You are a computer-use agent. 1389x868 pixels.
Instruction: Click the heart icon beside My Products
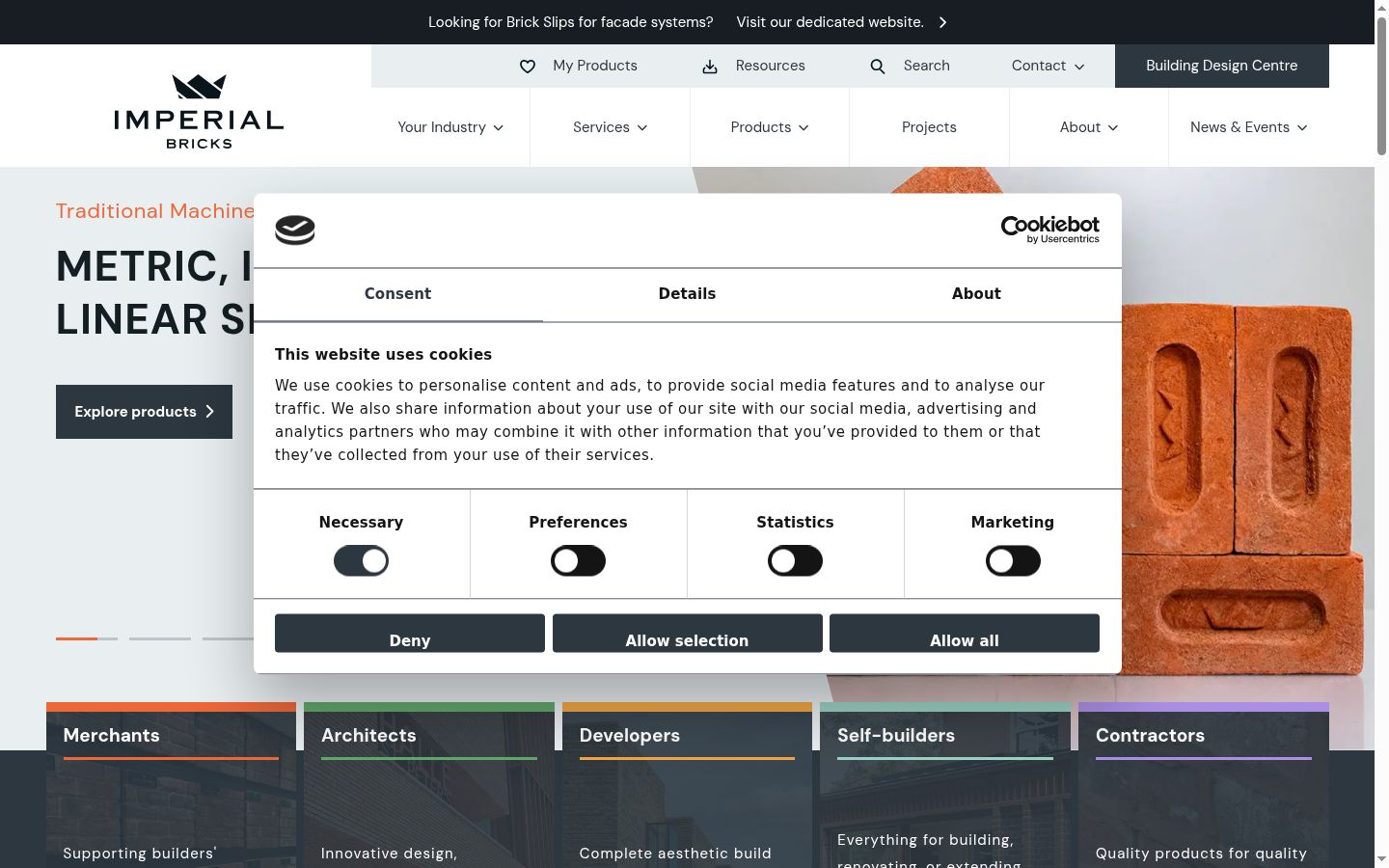[528, 67]
